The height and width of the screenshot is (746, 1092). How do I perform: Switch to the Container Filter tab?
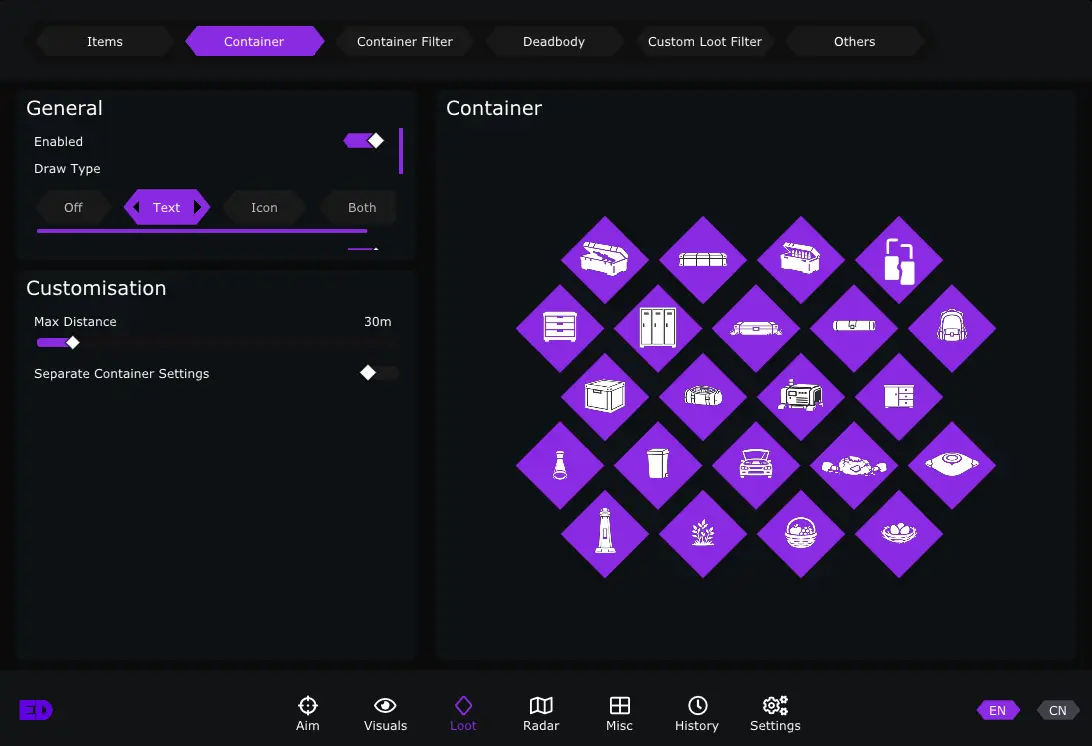coord(404,42)
